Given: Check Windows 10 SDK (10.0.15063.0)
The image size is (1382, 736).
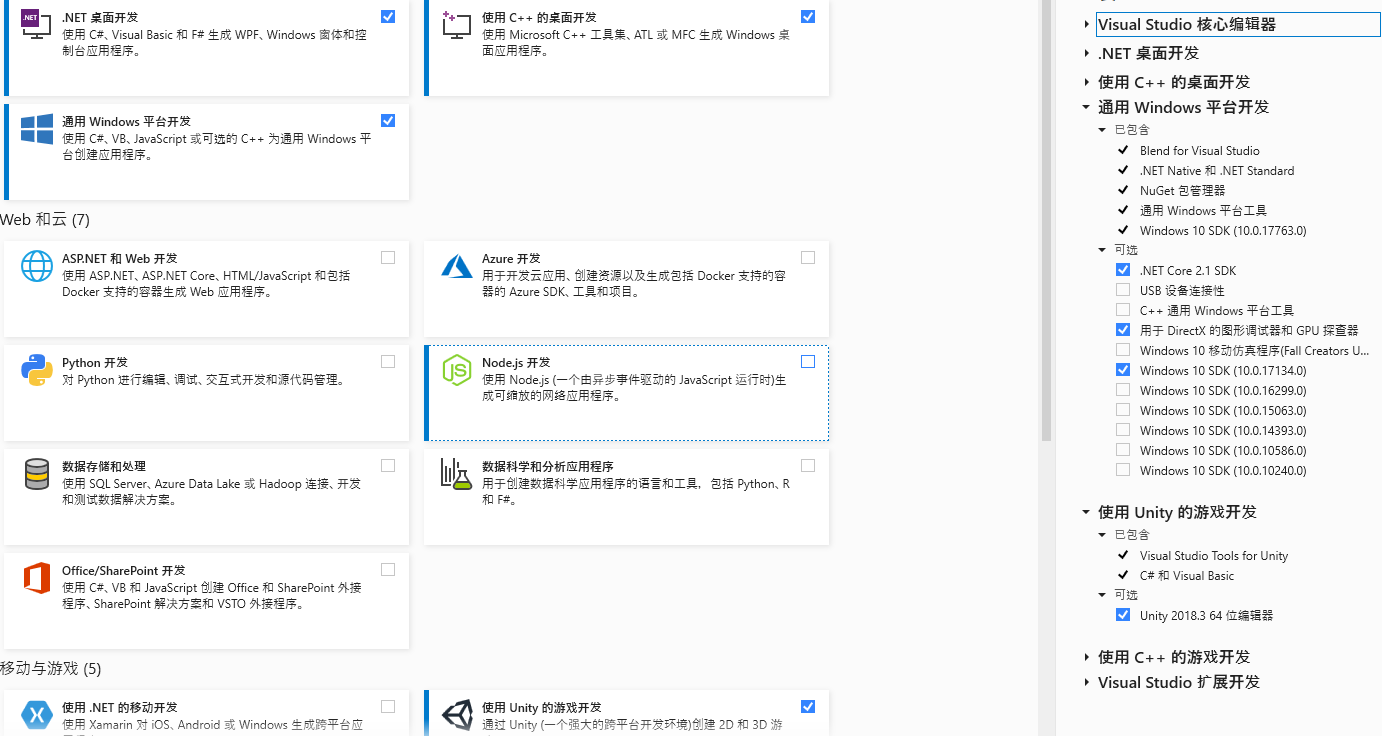Looking at the screenshot, I should point(1123,410).
